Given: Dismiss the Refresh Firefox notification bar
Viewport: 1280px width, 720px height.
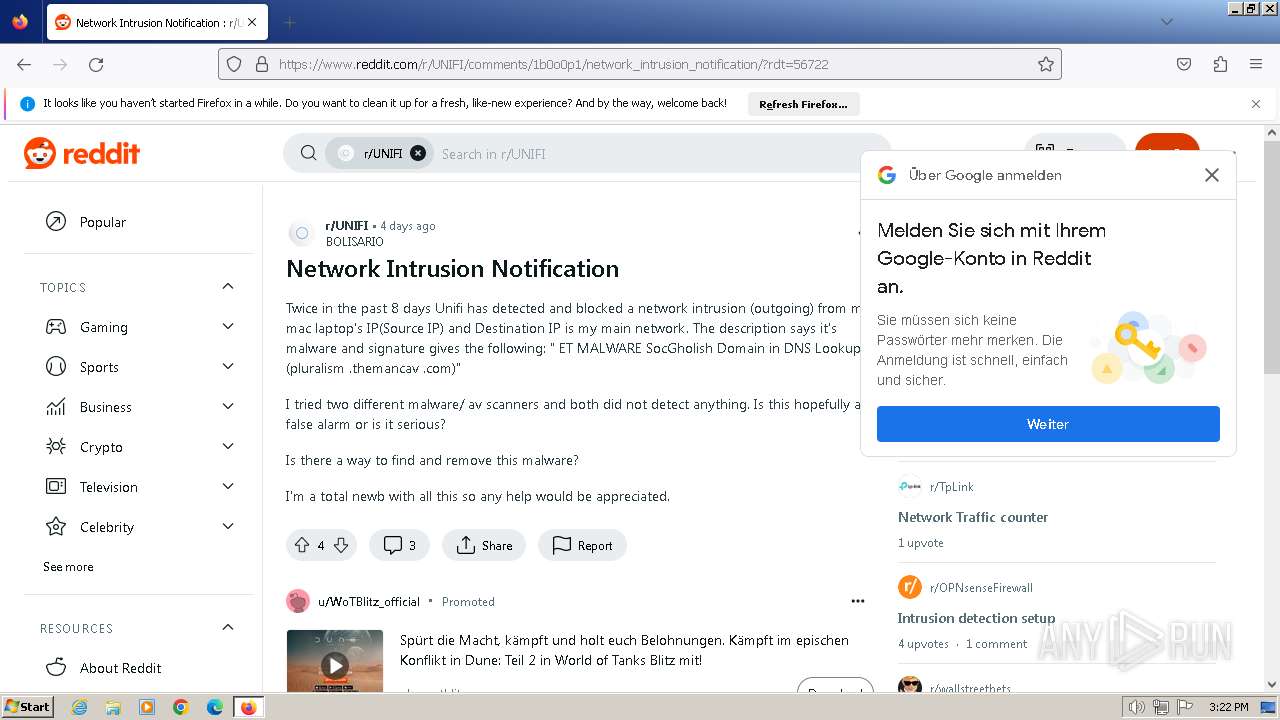Looking at the screenshot, I should 1256,104.
